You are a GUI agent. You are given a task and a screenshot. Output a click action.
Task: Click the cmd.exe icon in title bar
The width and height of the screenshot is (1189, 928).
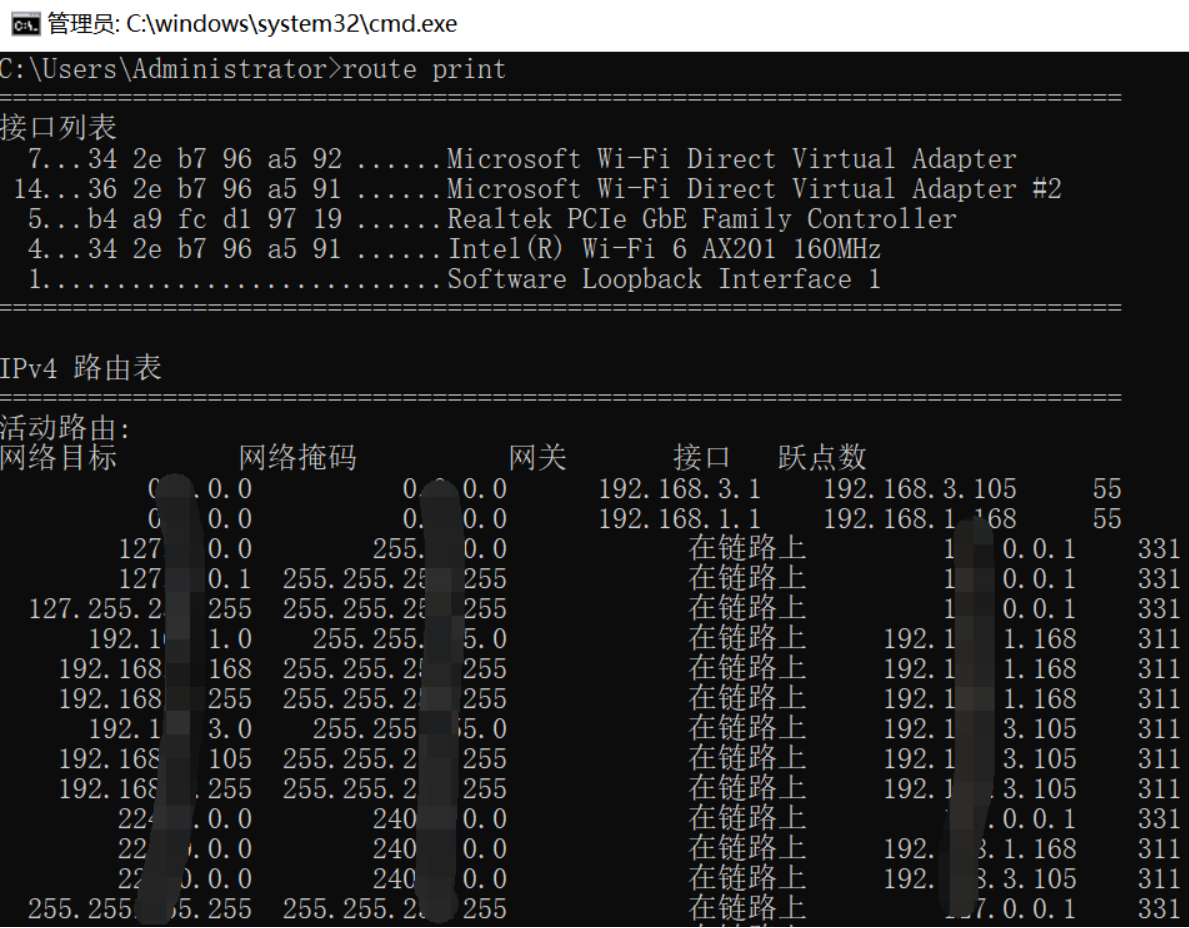click(x=31, y=24)
